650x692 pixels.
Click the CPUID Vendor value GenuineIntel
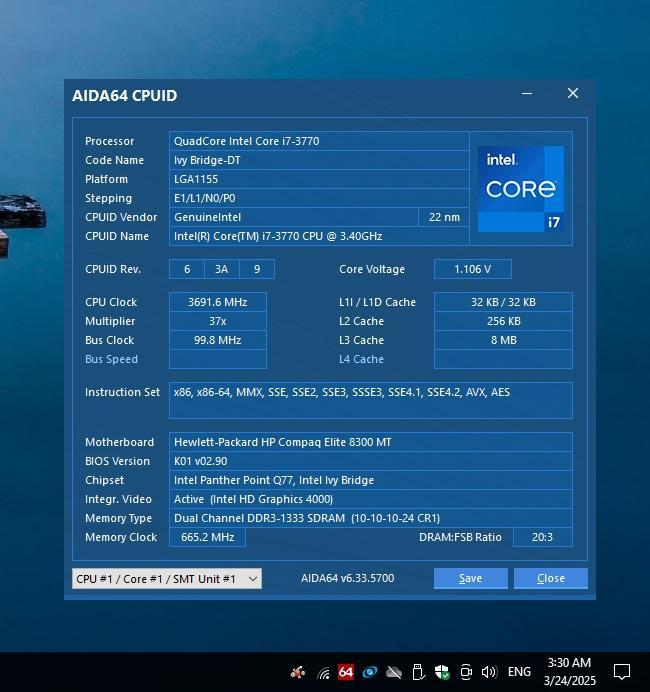[293, 217]
